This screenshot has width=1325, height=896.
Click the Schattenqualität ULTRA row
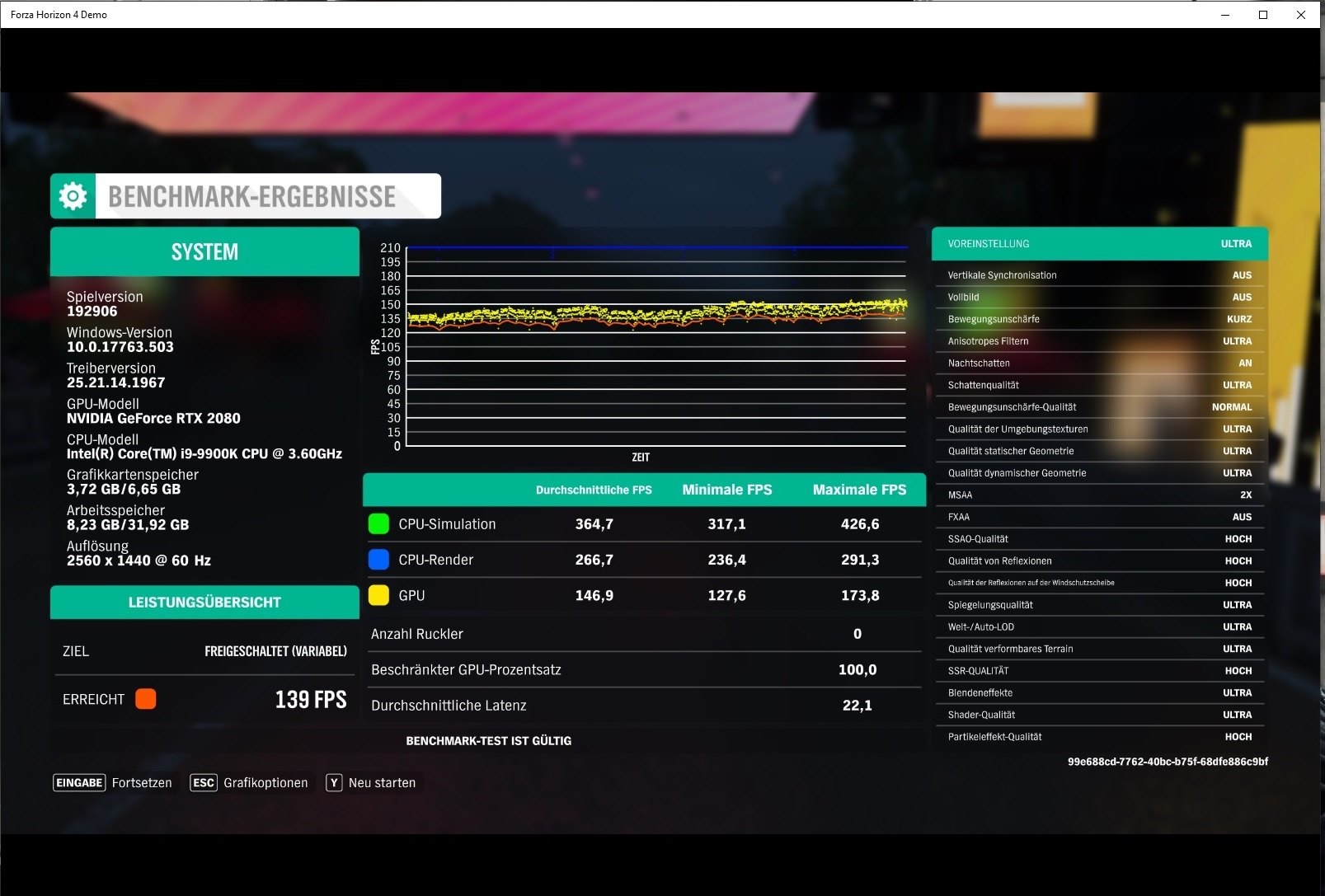[1100, 385]
